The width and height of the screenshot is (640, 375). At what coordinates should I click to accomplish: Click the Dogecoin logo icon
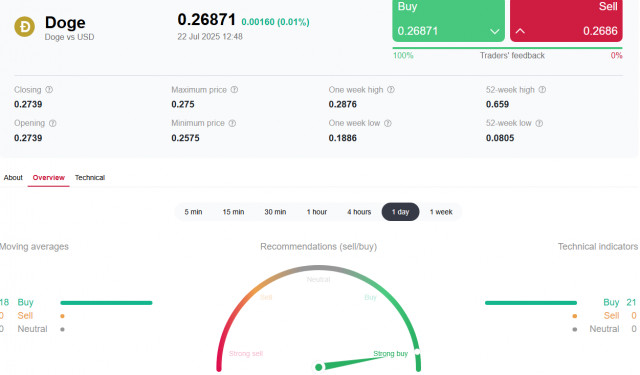(24, 27)
